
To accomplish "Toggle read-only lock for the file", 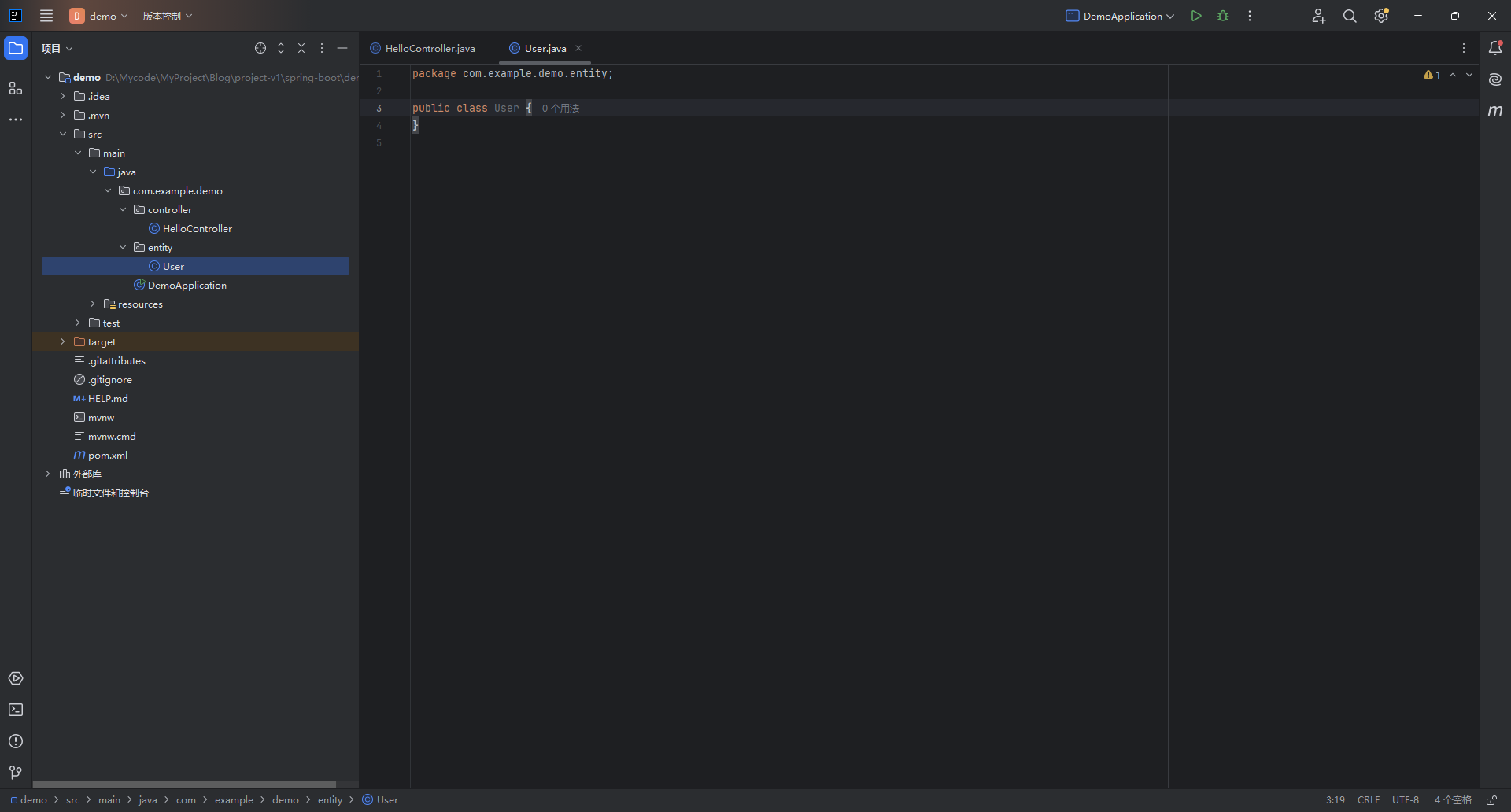I will (1491, 799).
